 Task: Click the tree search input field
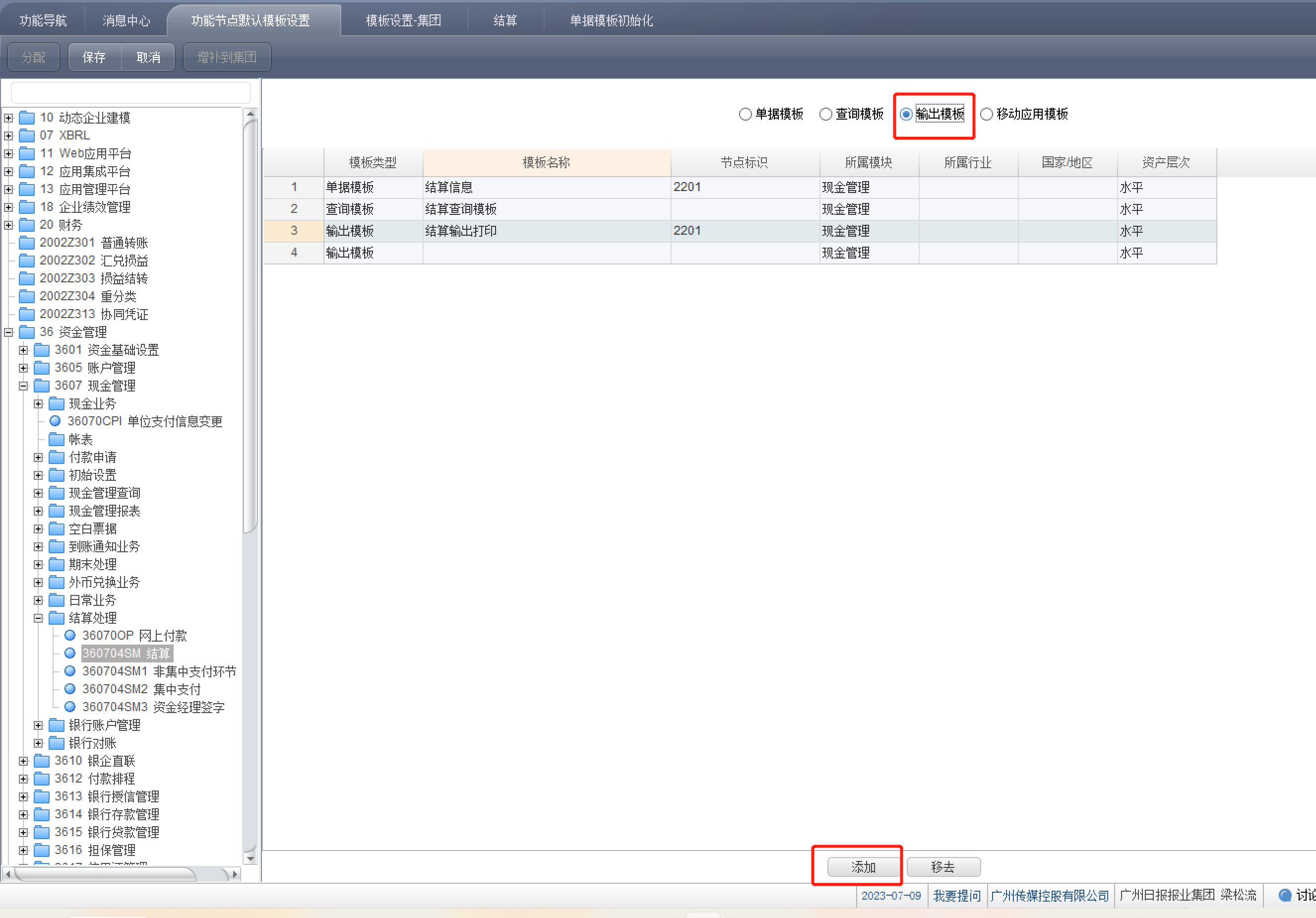coord(130,92)
